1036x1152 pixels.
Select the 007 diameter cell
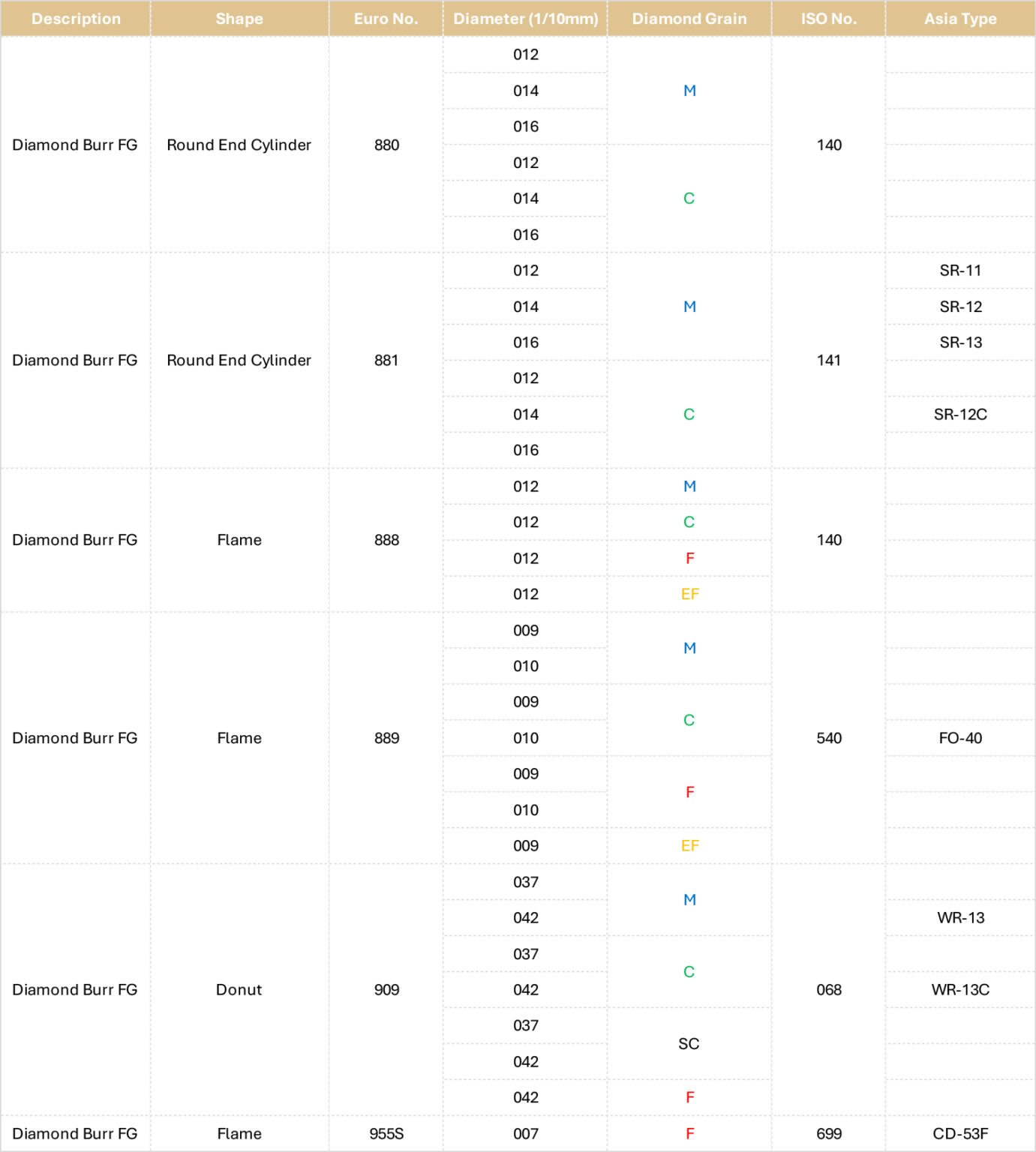[525, 1134]
